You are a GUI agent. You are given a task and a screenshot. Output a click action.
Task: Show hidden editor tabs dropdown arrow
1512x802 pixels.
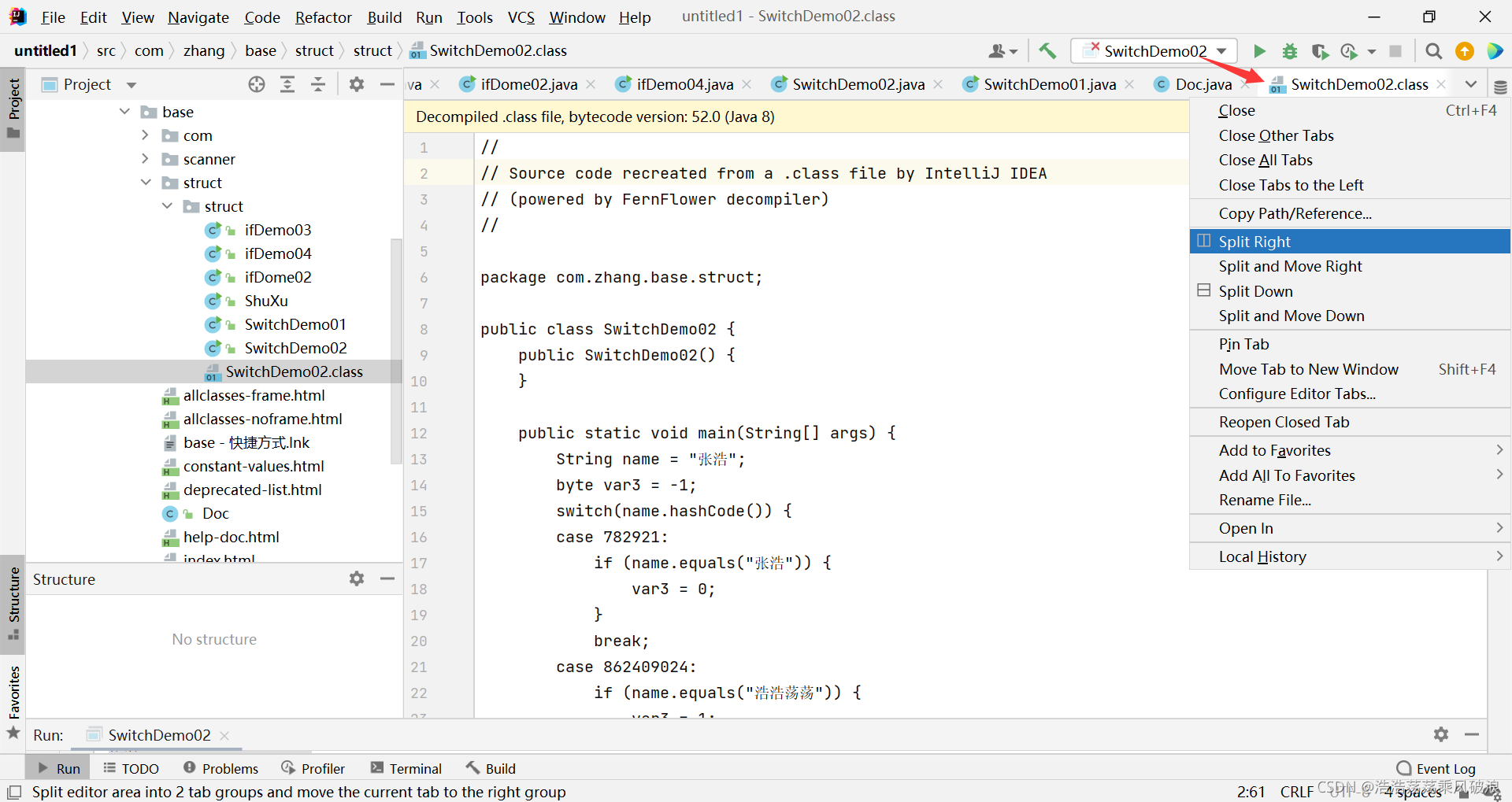[1470, 84]
